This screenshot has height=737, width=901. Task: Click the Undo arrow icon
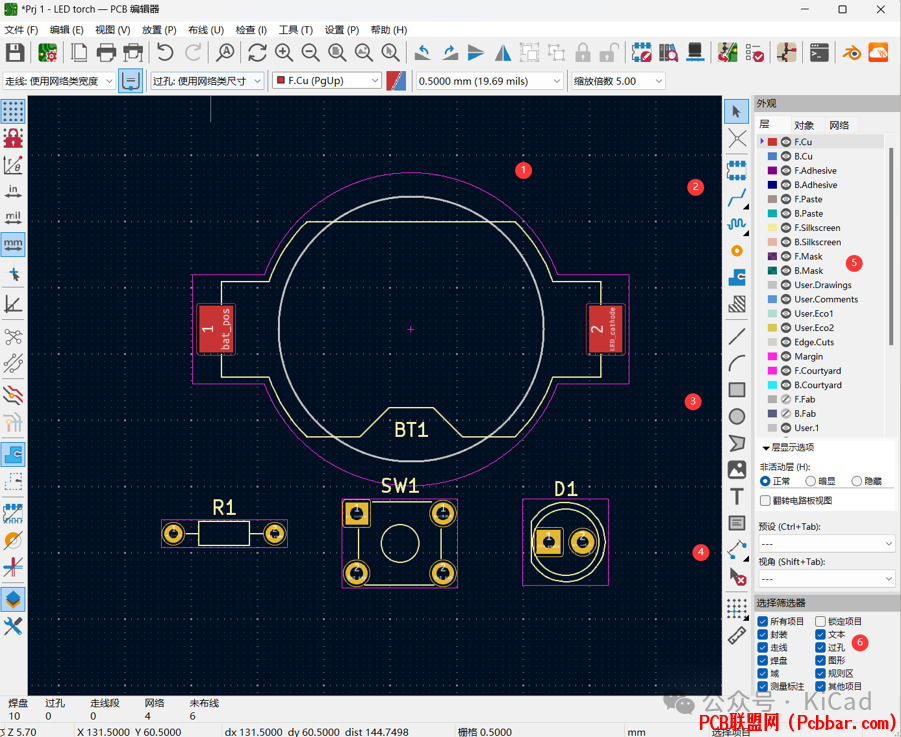click(165, 53)
